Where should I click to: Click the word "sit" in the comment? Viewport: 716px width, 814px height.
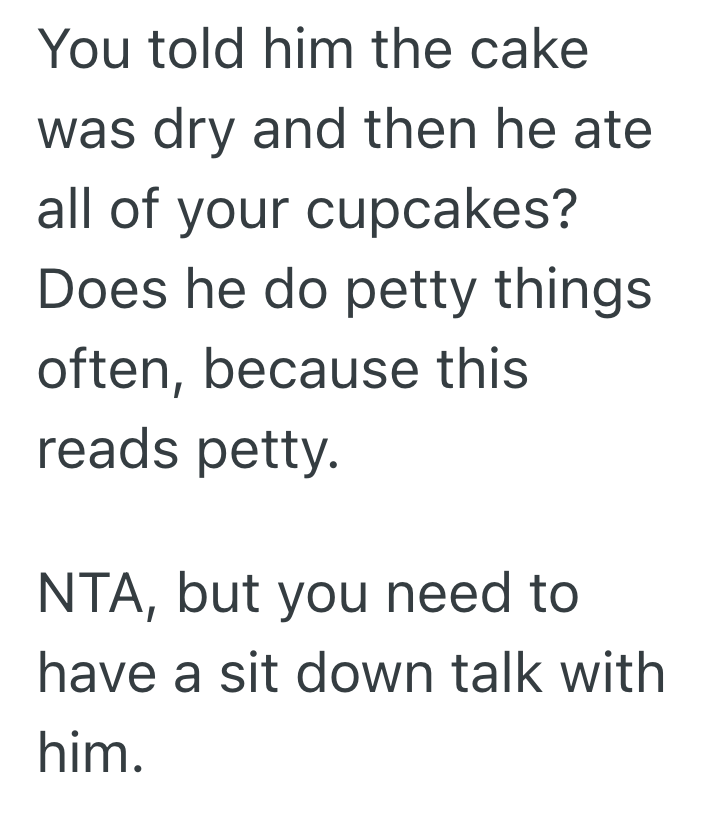coord(242,673)
